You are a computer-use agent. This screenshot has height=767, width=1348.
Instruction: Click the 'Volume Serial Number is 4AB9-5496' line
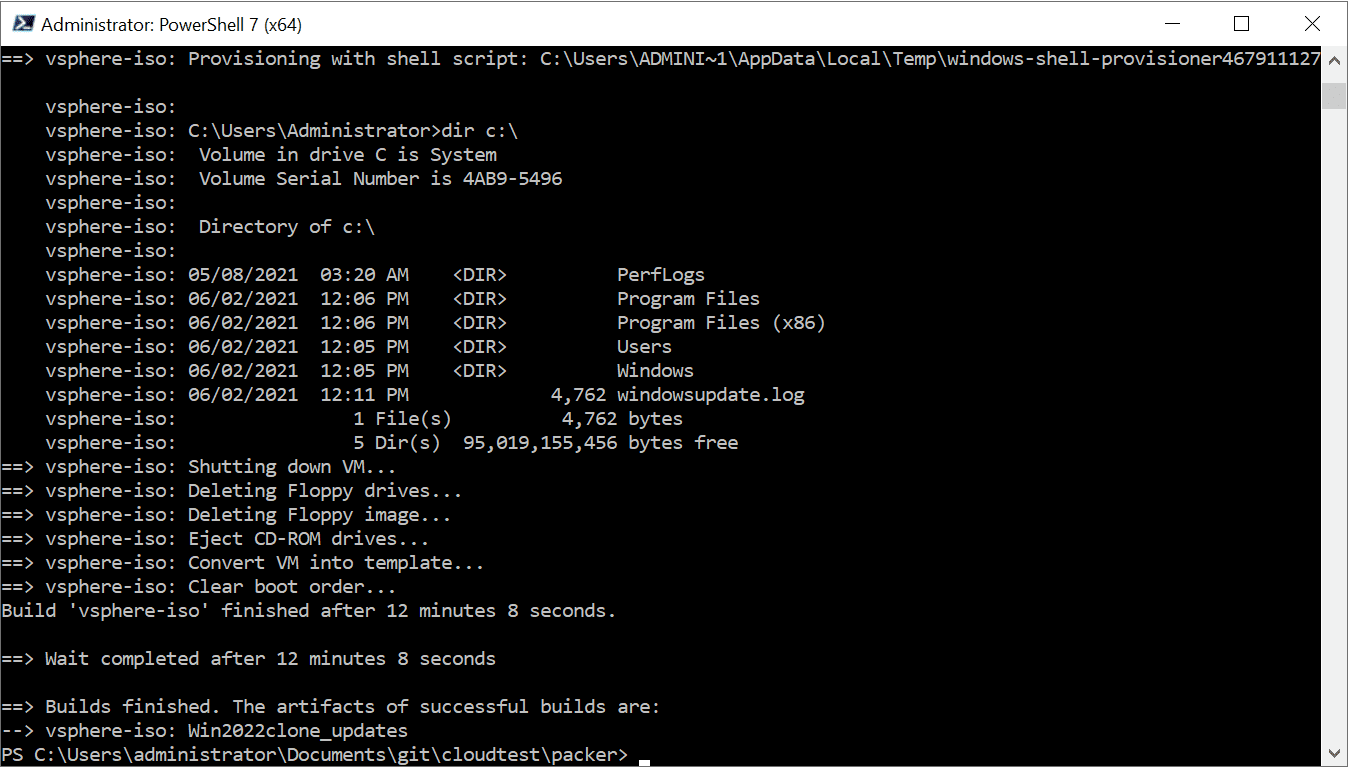pos(380,179)
